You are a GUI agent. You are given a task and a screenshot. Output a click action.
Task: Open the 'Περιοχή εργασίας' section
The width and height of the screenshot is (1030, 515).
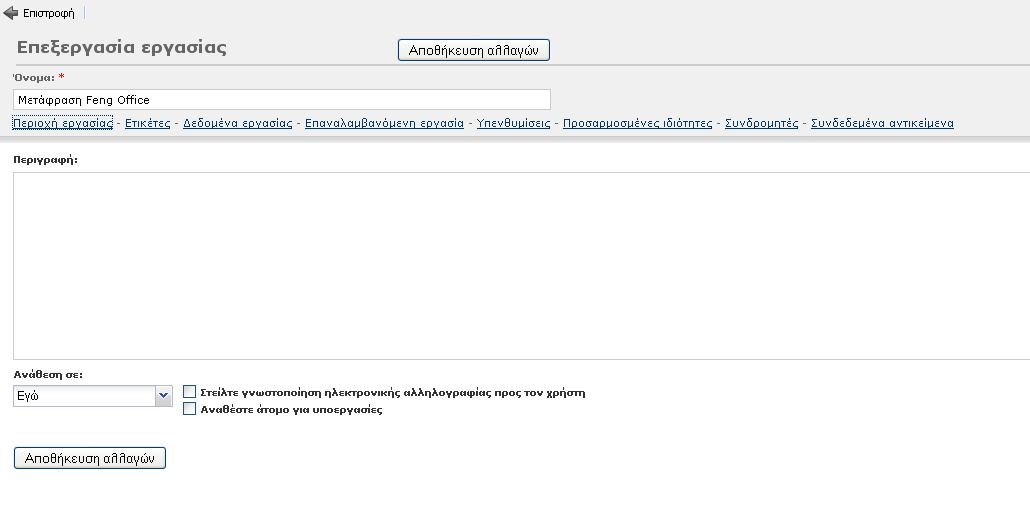[62, 123]
